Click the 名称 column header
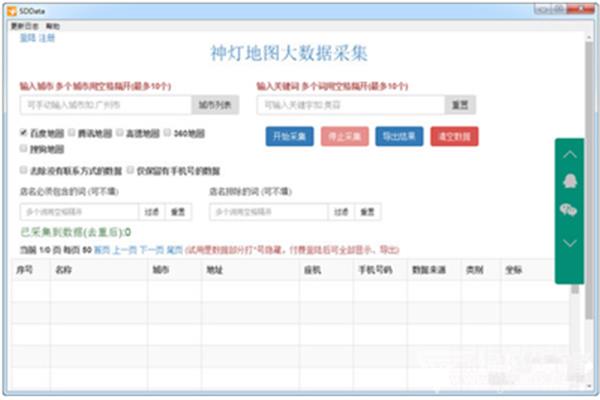600x400 pixels. coord(99,270)
